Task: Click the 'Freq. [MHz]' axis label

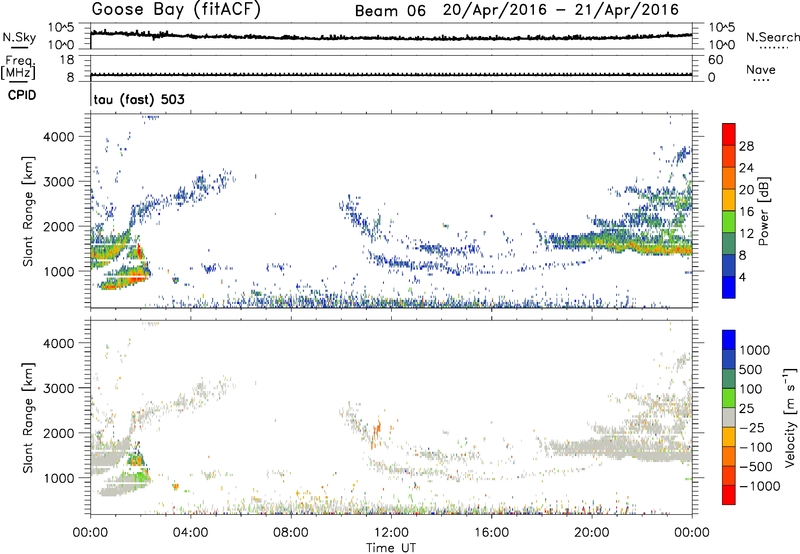Action: coord(18,68)
